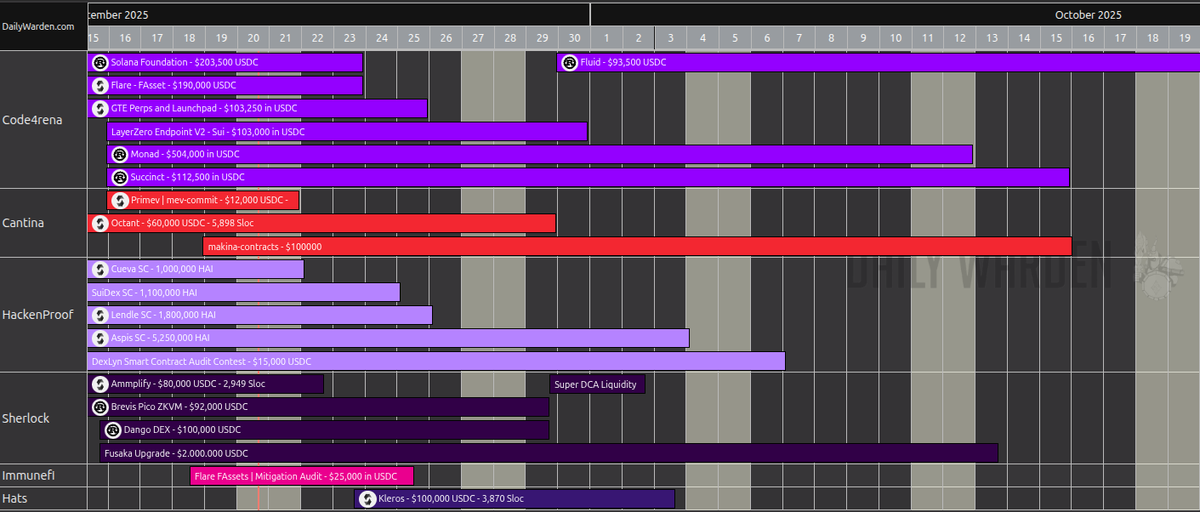Viewport: 1200px width, 512px height.
Task: Click the Fluid contest icon
Action: tap(569, 62)
